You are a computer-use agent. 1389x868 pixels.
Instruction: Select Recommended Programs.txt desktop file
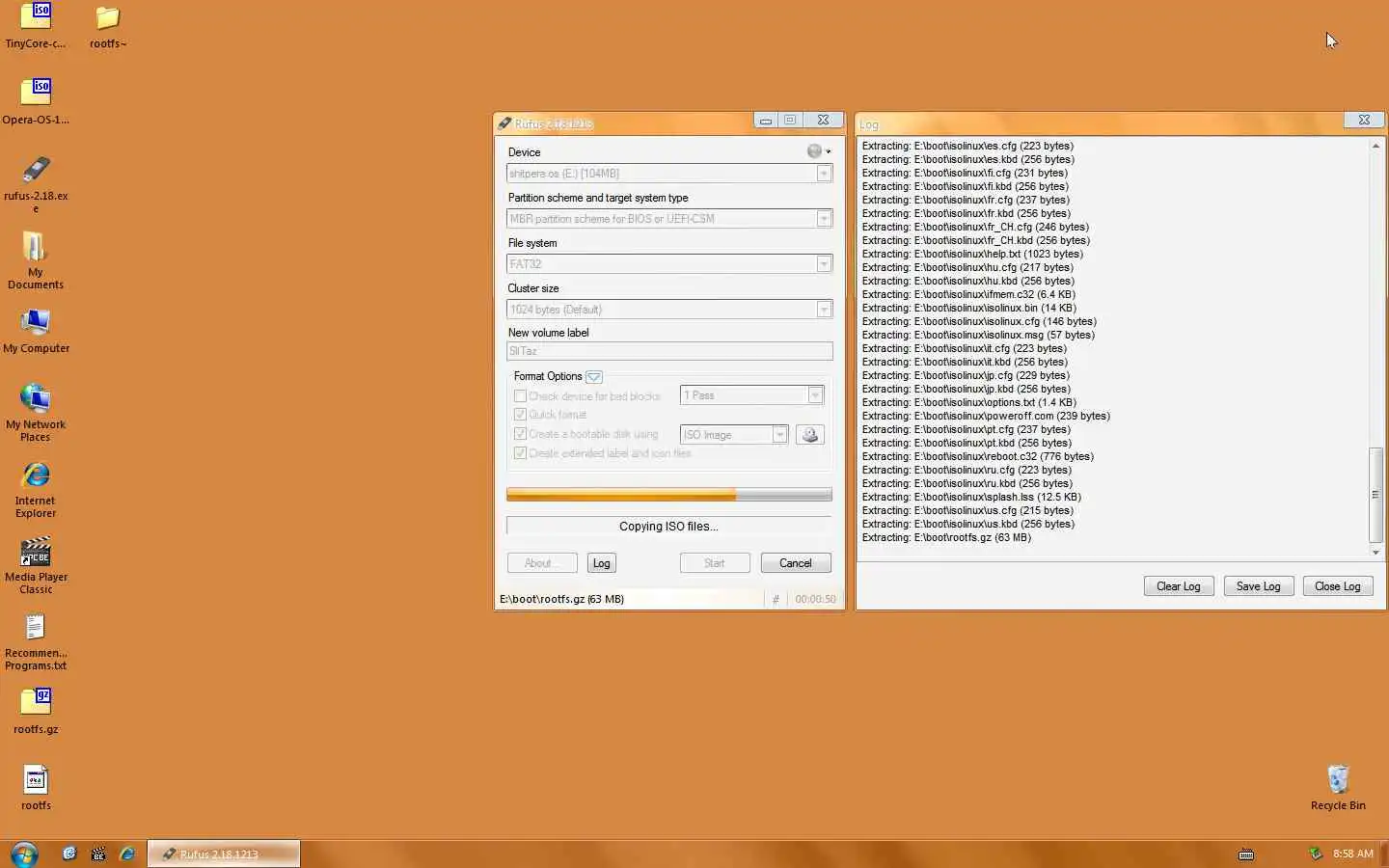36,641
